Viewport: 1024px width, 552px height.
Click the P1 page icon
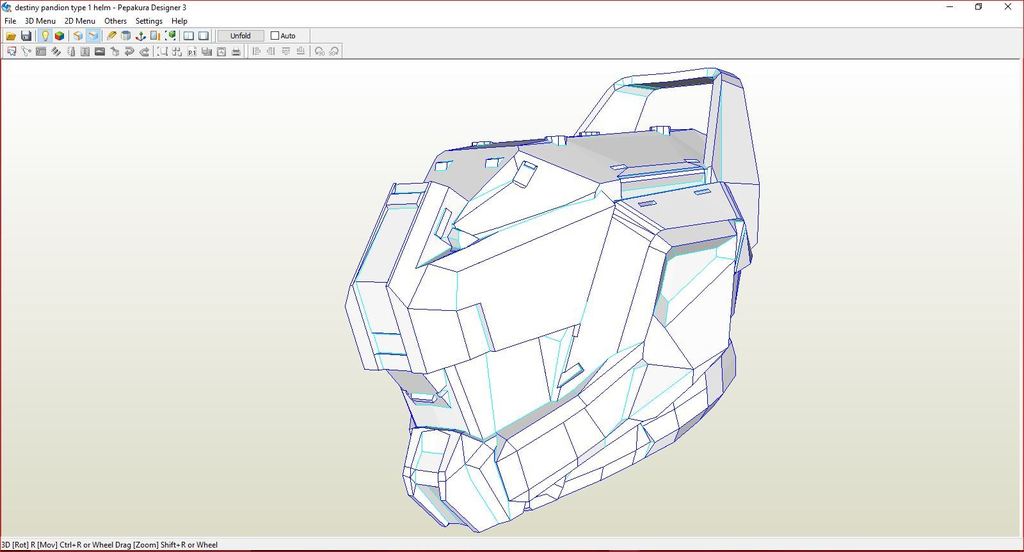click(x=192, y=52)
